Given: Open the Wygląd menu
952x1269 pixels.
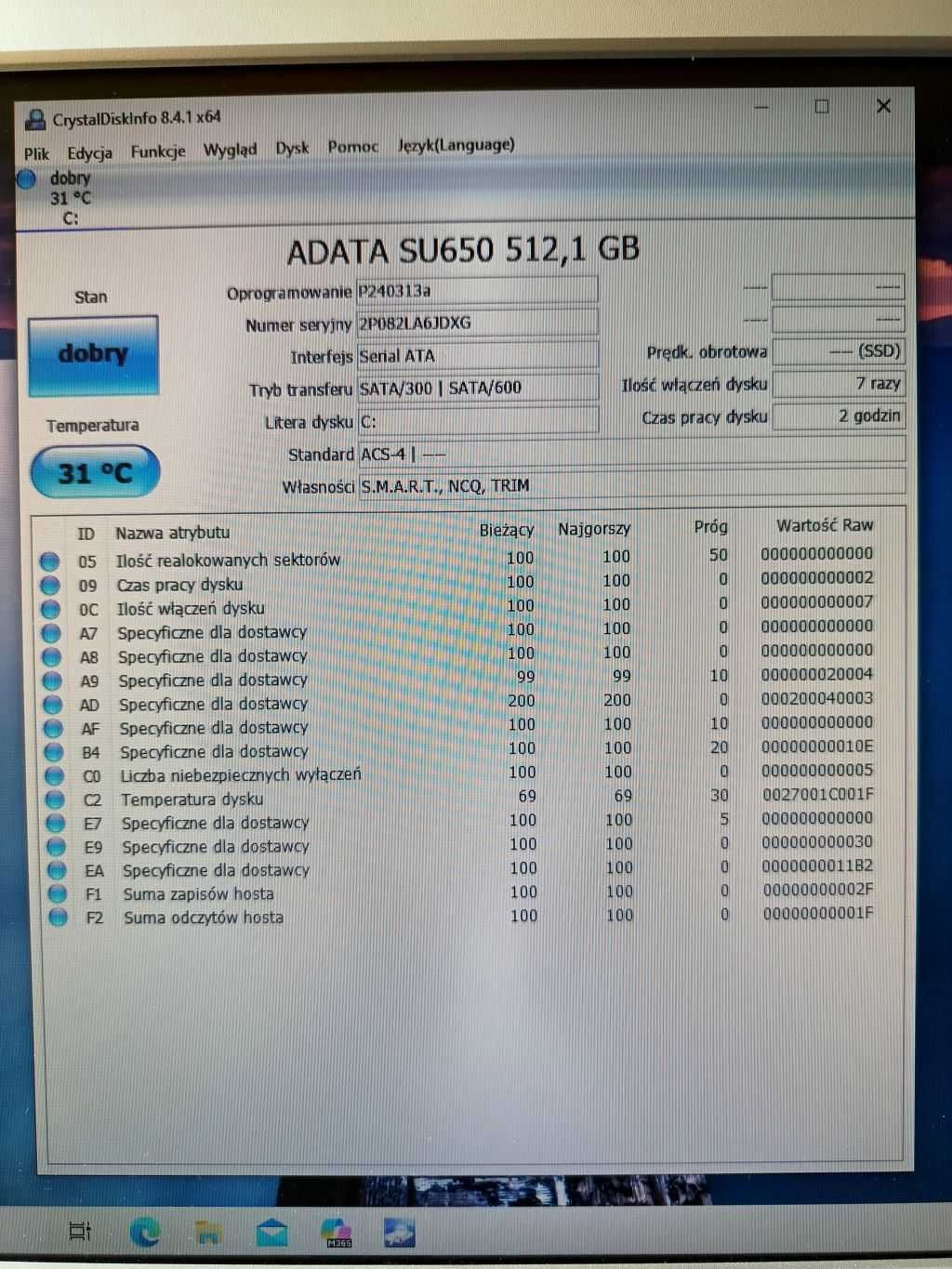Looking at the screenshot, I should pos(230,149).
